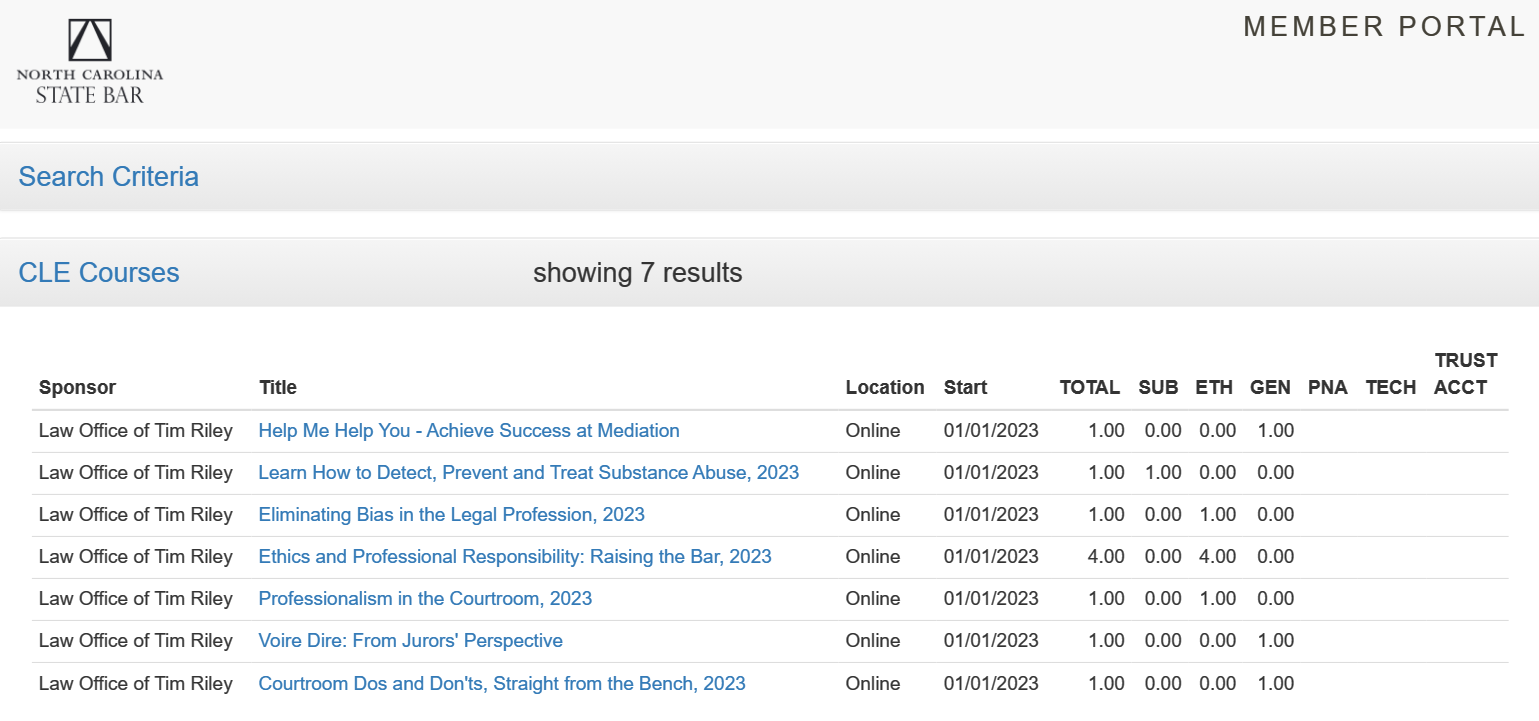Click the GEN column header

[1270, 388]
